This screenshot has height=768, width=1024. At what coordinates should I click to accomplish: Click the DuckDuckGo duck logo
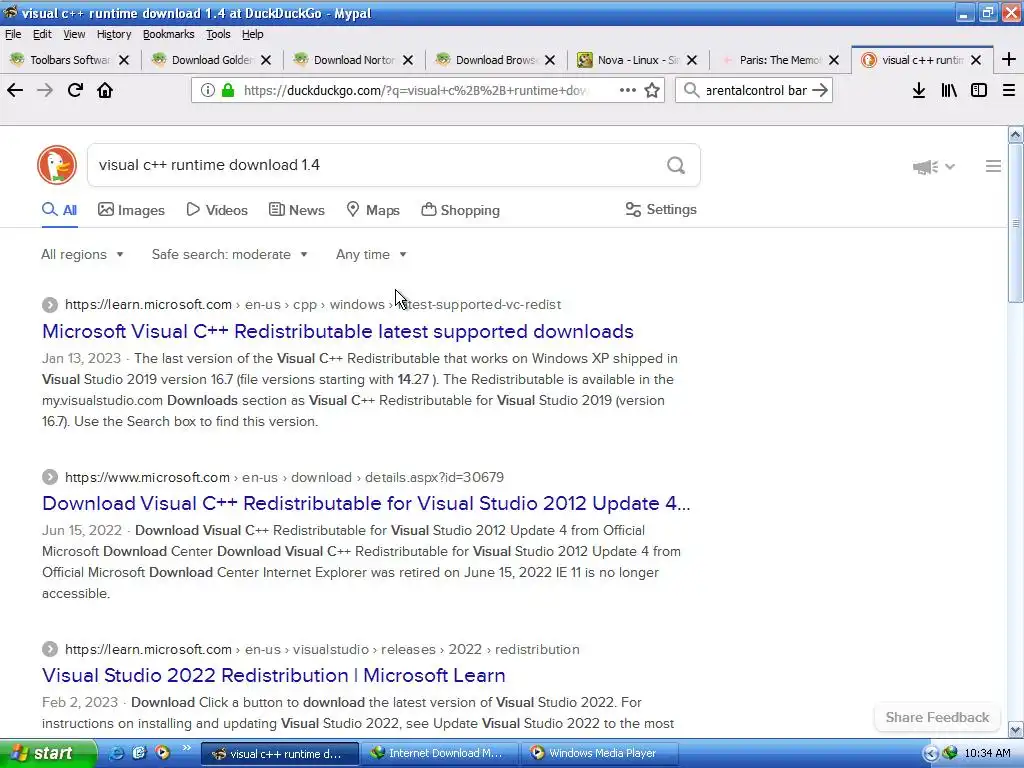[x=57, y=165]
